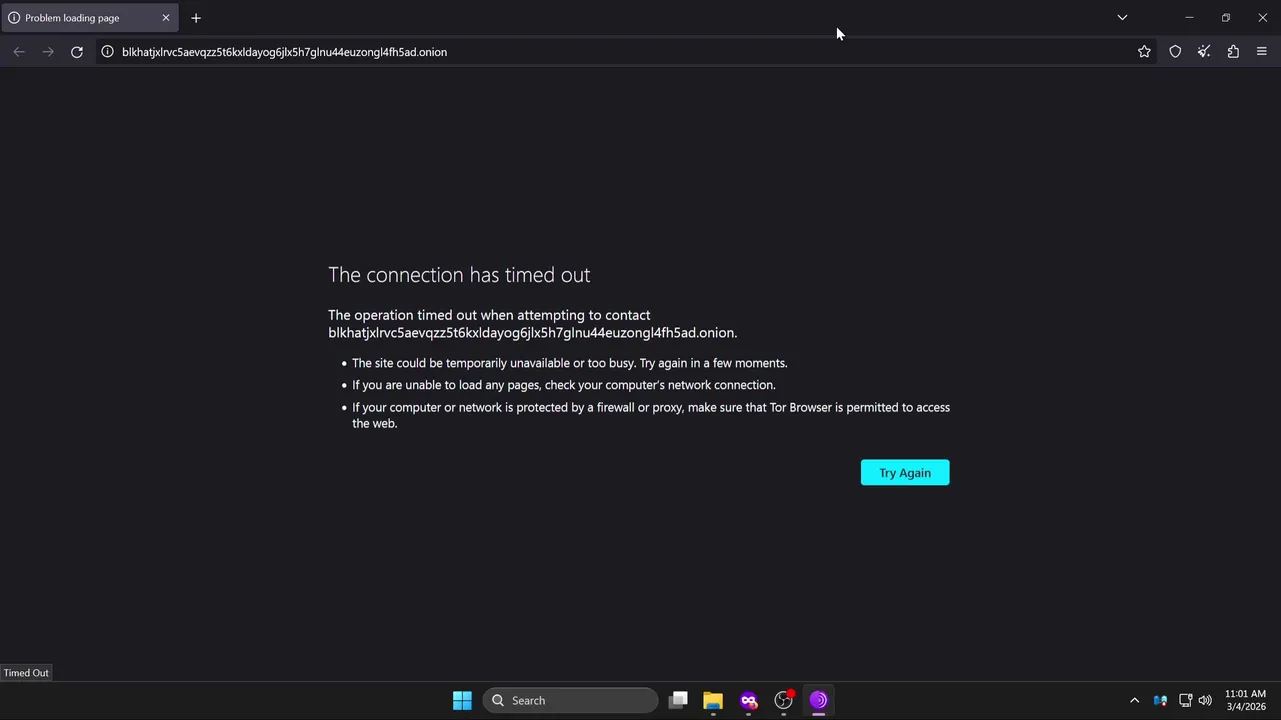The image size is (1281, 720).
Task: Click the taskbar Search box
Action: click(x=571, y=700)
